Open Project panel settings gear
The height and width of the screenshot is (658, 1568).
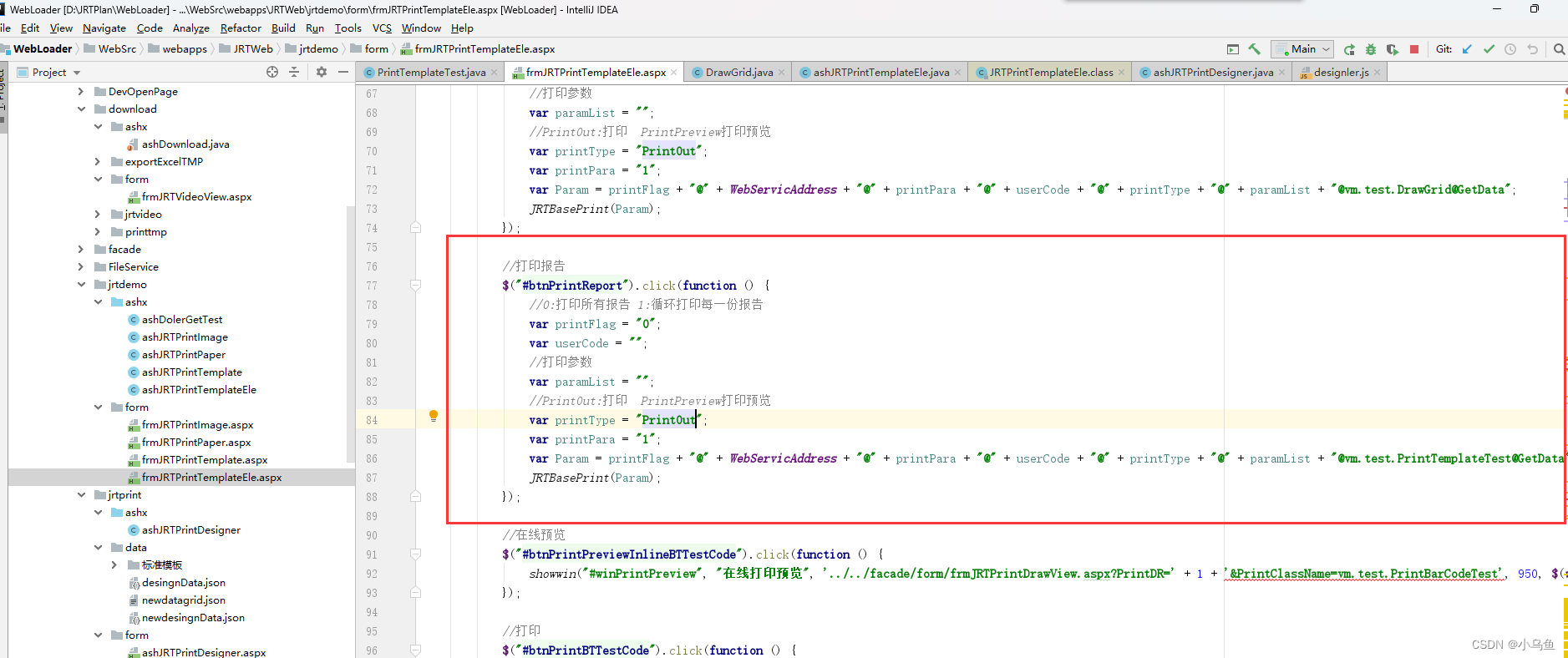coord(322,72)
